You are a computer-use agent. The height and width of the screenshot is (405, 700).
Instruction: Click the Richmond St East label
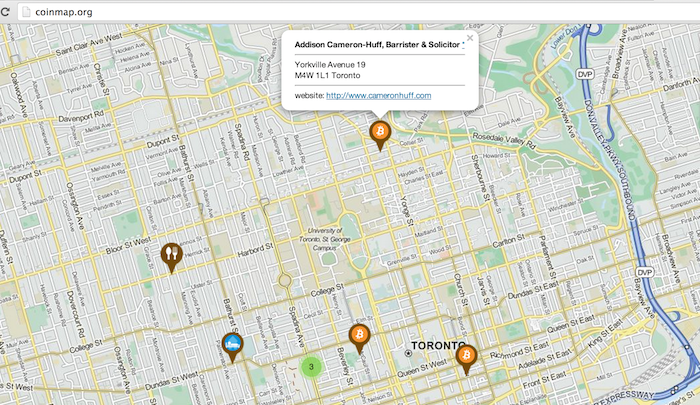click(x=519, y=350)
